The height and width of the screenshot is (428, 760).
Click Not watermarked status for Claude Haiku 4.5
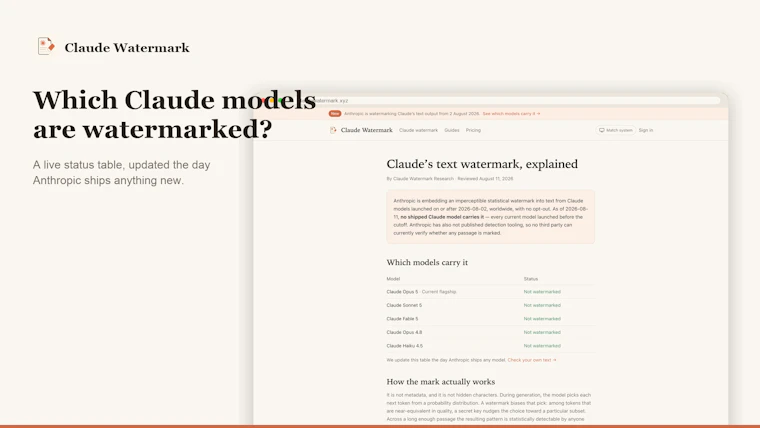(542, 346)
